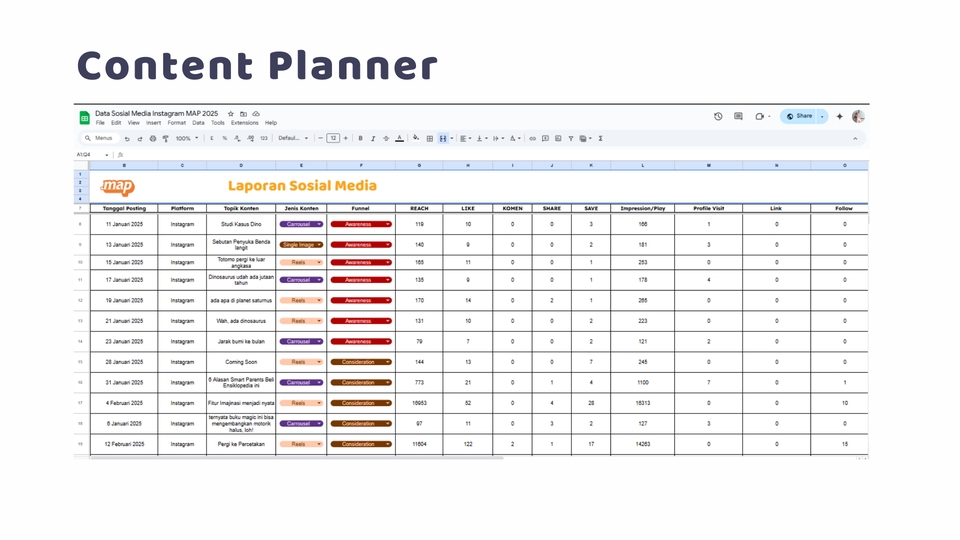960x540 pixels.
Task: Check the cloud document status icon
Action: tap(256, 114)
